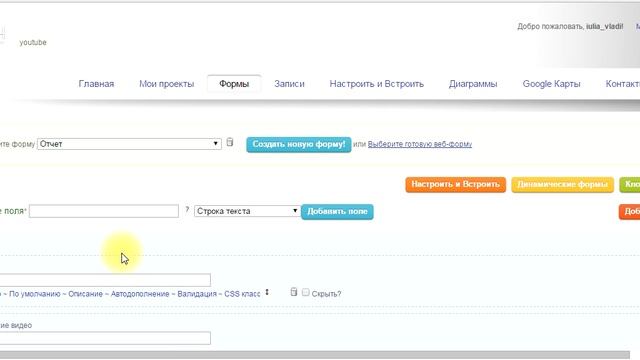Viewport: 640px width, 360px height.
Task: Click the CSS класс option link
Action: [242, 294]
